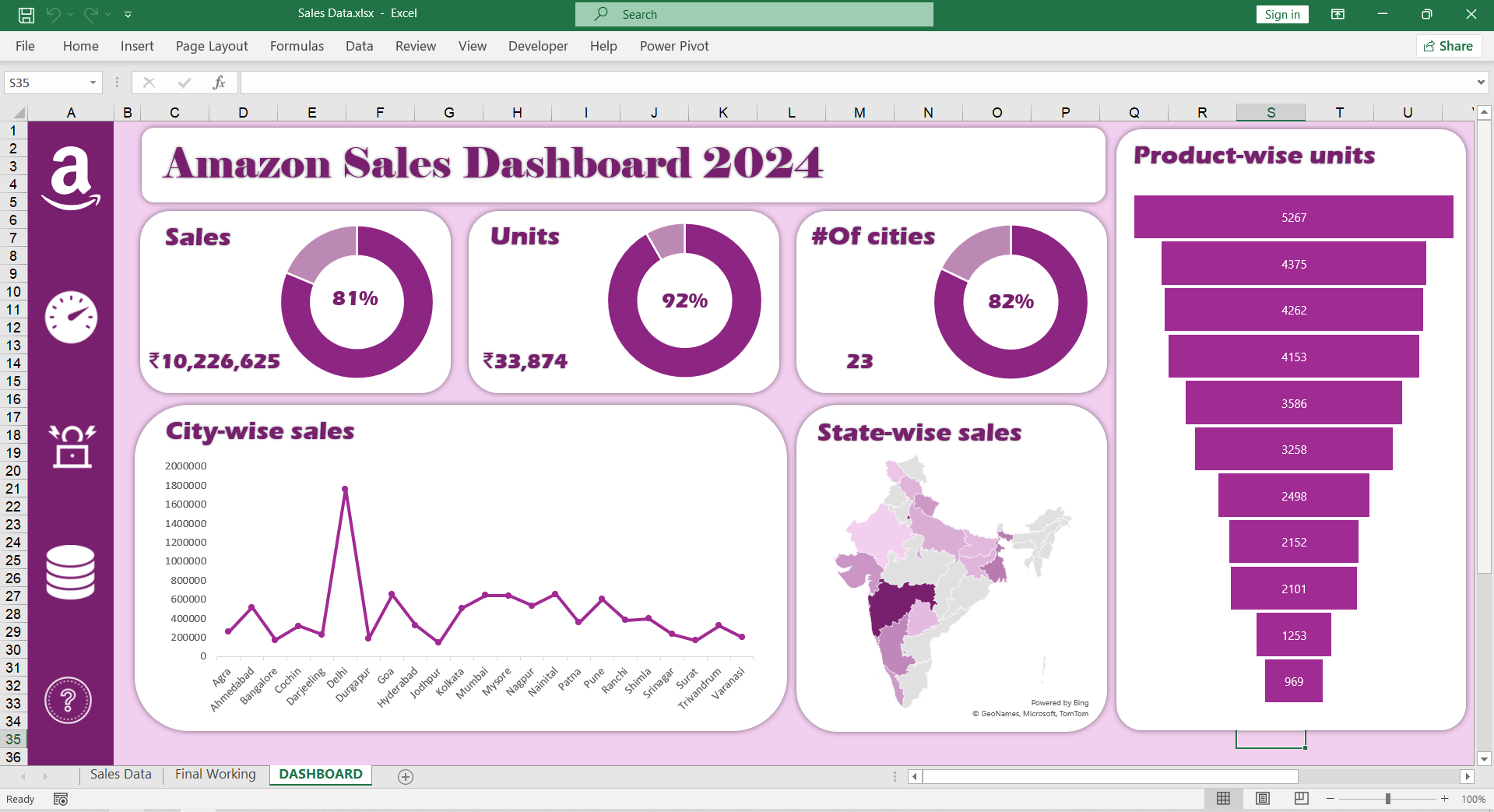This screenshot has width=1494, height=812.
Task: Click the horizontal scrollbar right arrow
Action: click(x=1468, y=776)
